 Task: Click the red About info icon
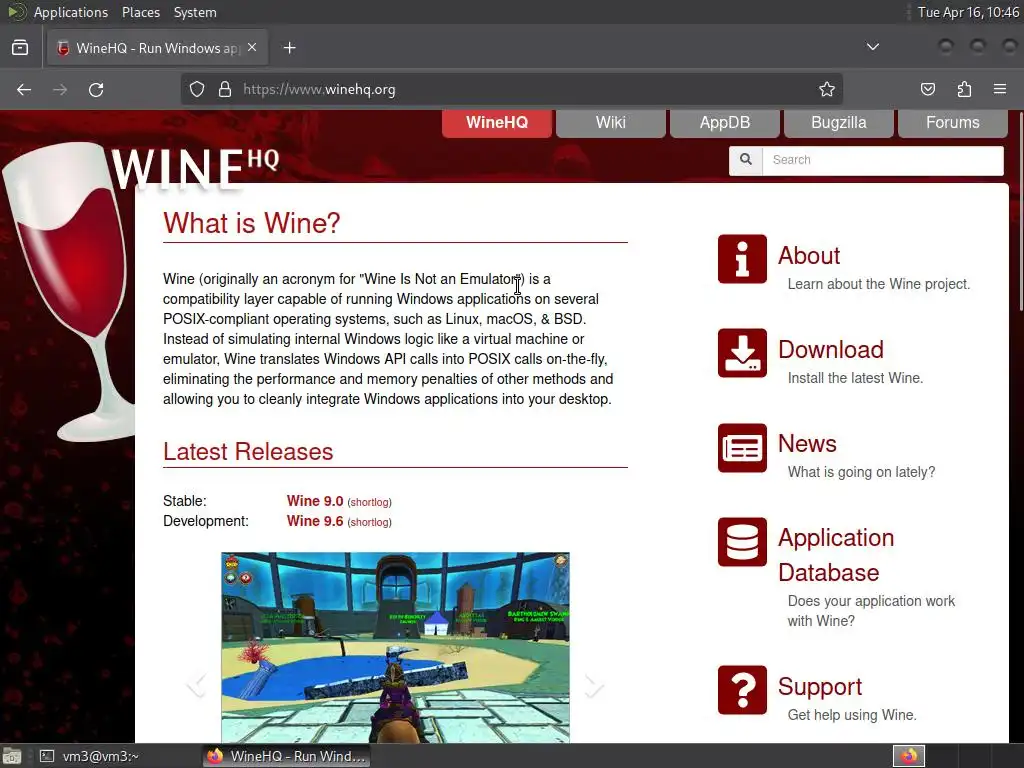point(742,259)
